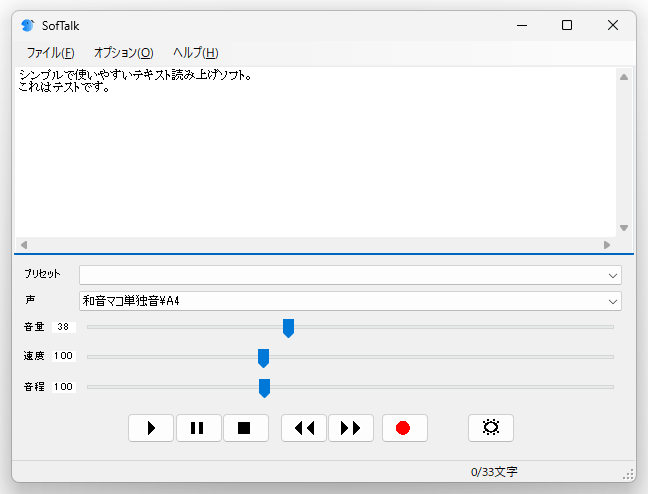Screen dimensions: 648x494
Task: Close the SofTalk window
Action: [613, 26]
